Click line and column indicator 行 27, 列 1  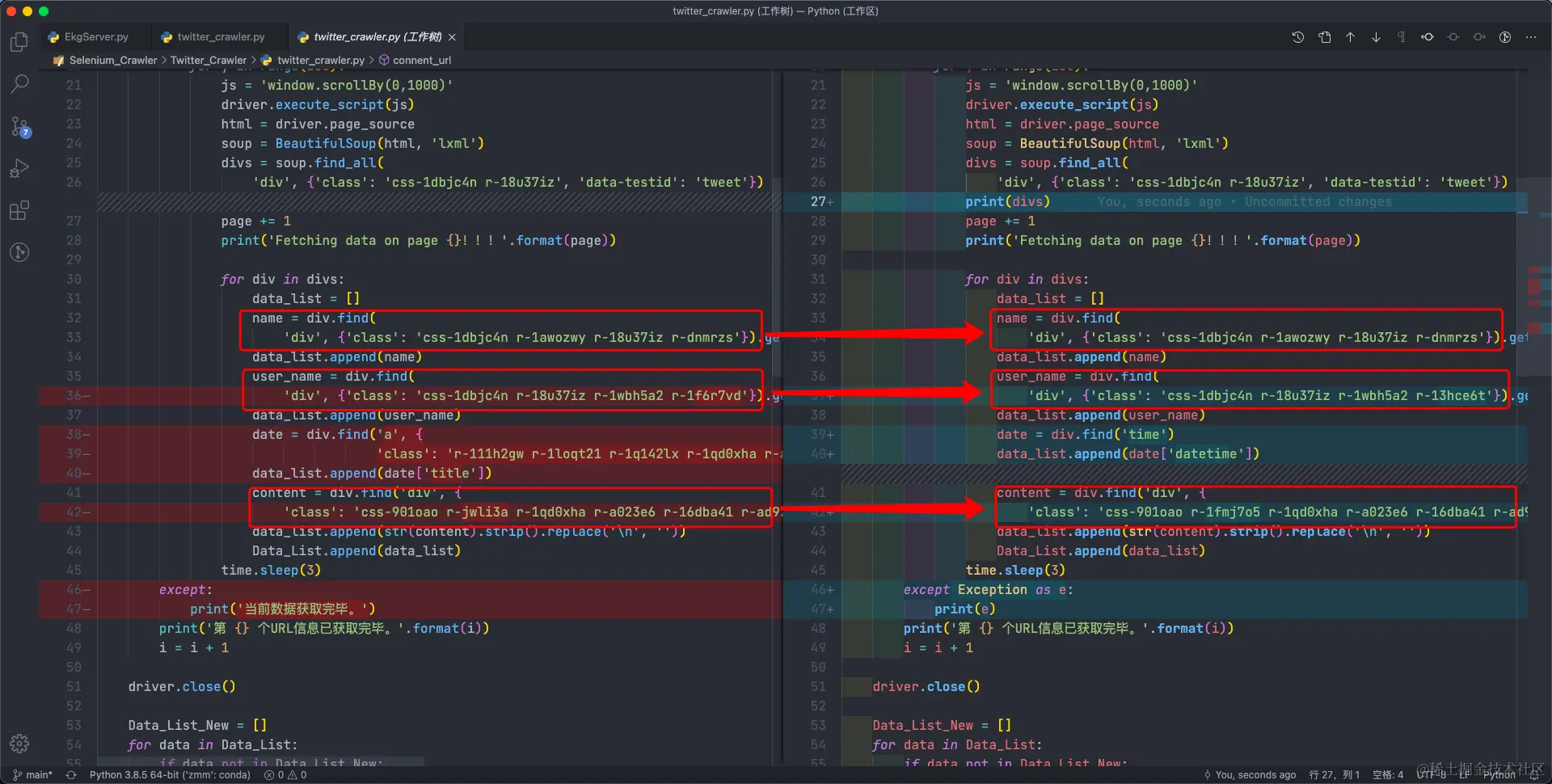tap(1335, 775)
